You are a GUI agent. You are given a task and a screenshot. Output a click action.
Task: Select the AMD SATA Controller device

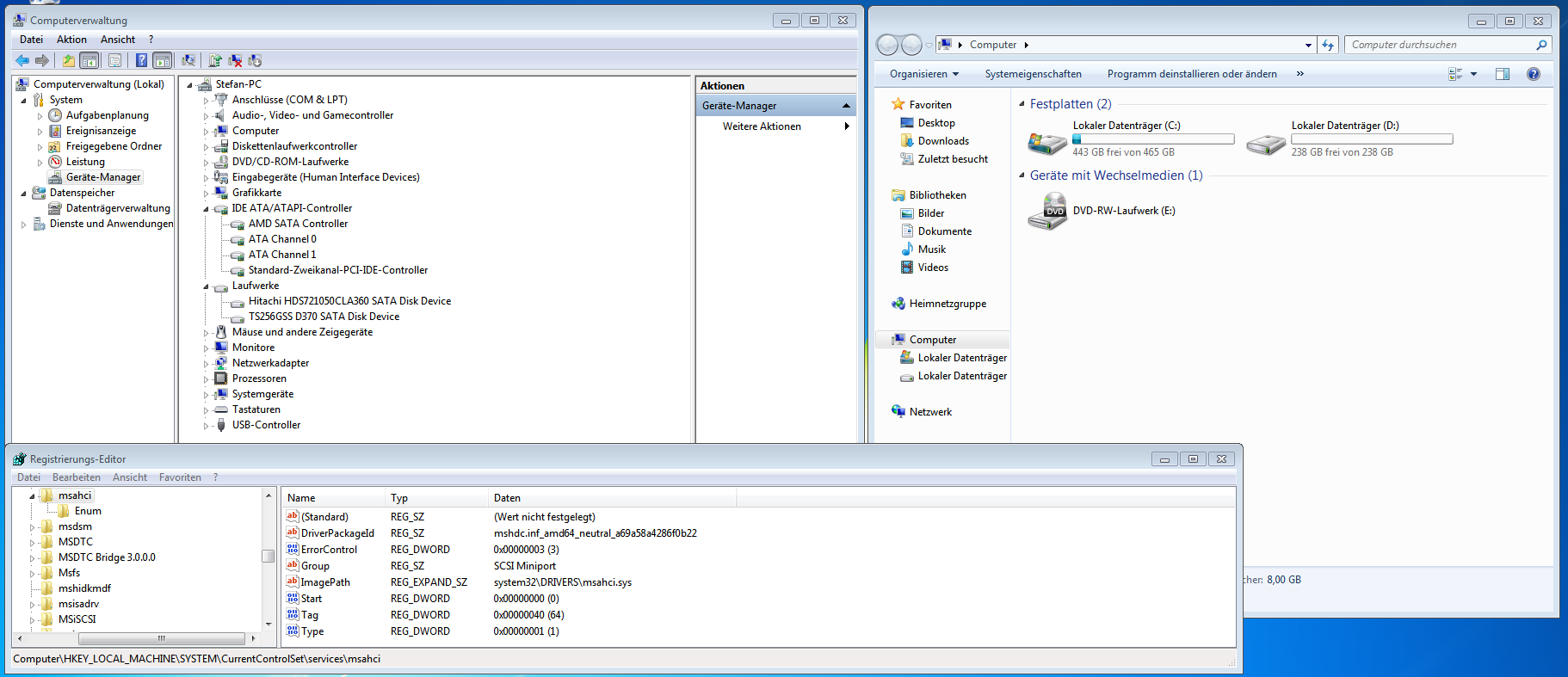click(x=298, y=224)
